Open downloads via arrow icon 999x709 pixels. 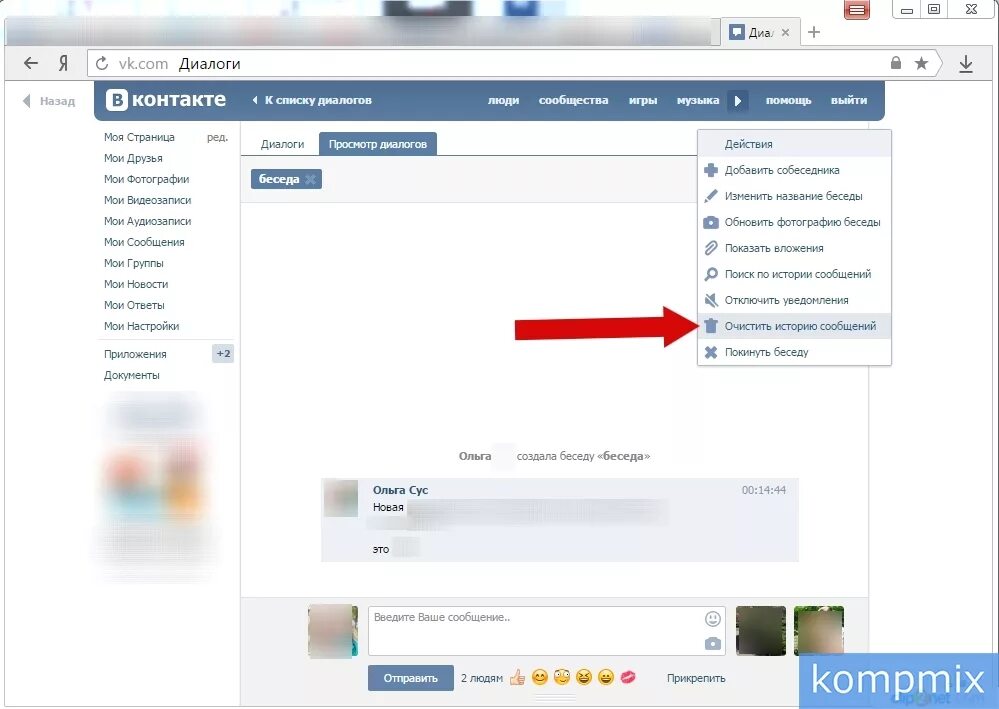[x=966, y=64]
